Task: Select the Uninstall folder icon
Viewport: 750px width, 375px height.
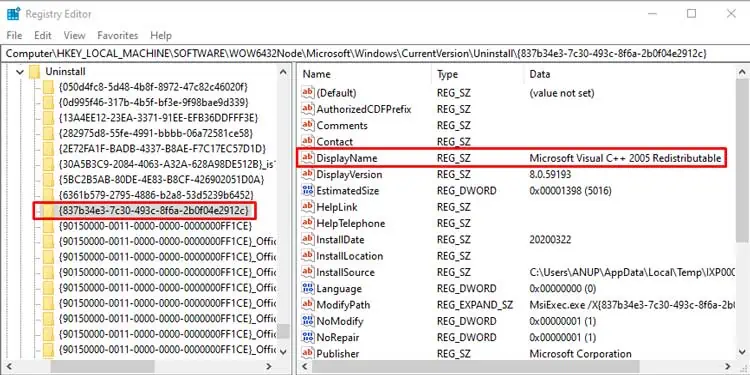Action: (x=34, y=72)
